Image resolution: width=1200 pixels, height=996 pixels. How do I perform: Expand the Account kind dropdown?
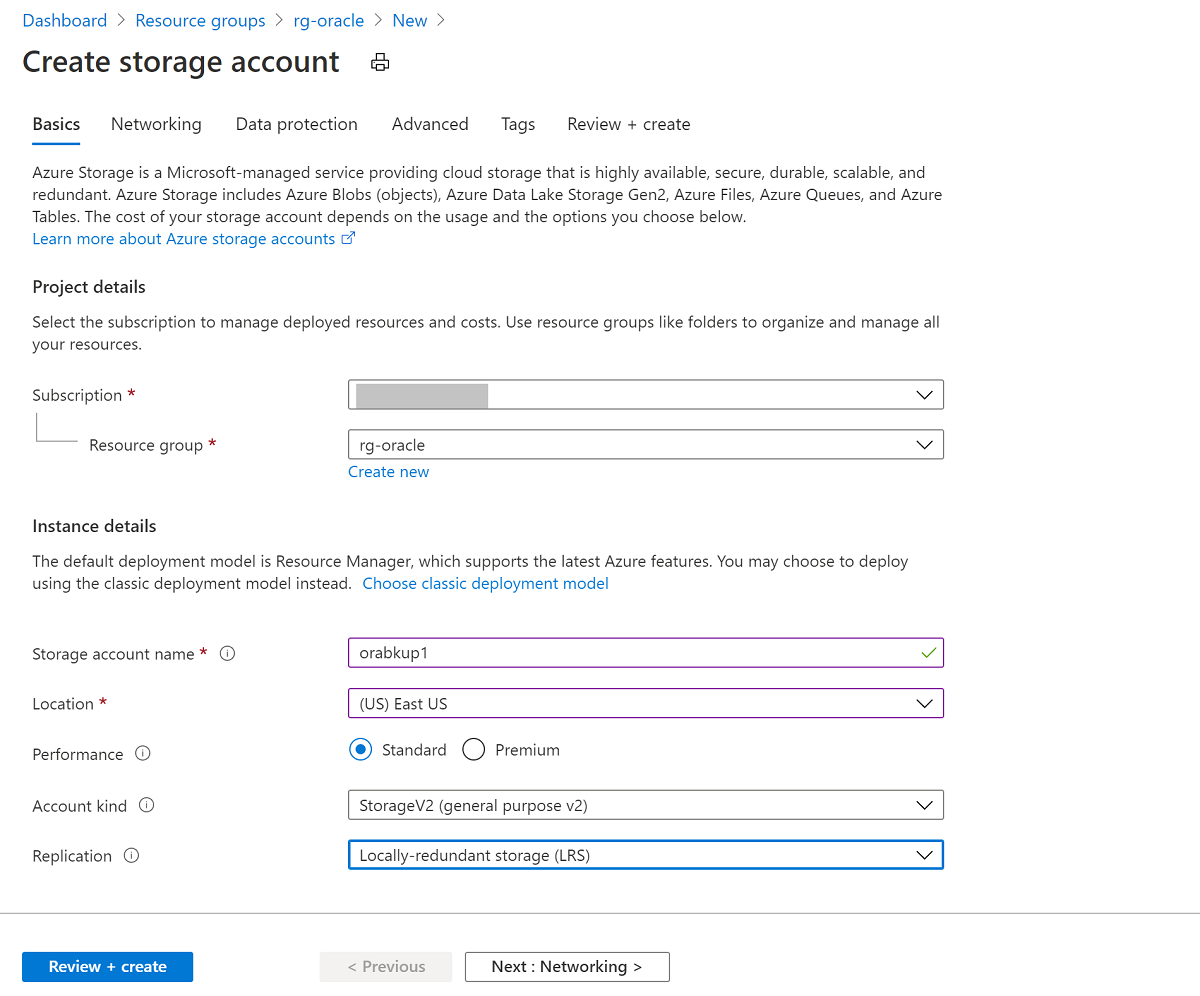pos(645,805)
